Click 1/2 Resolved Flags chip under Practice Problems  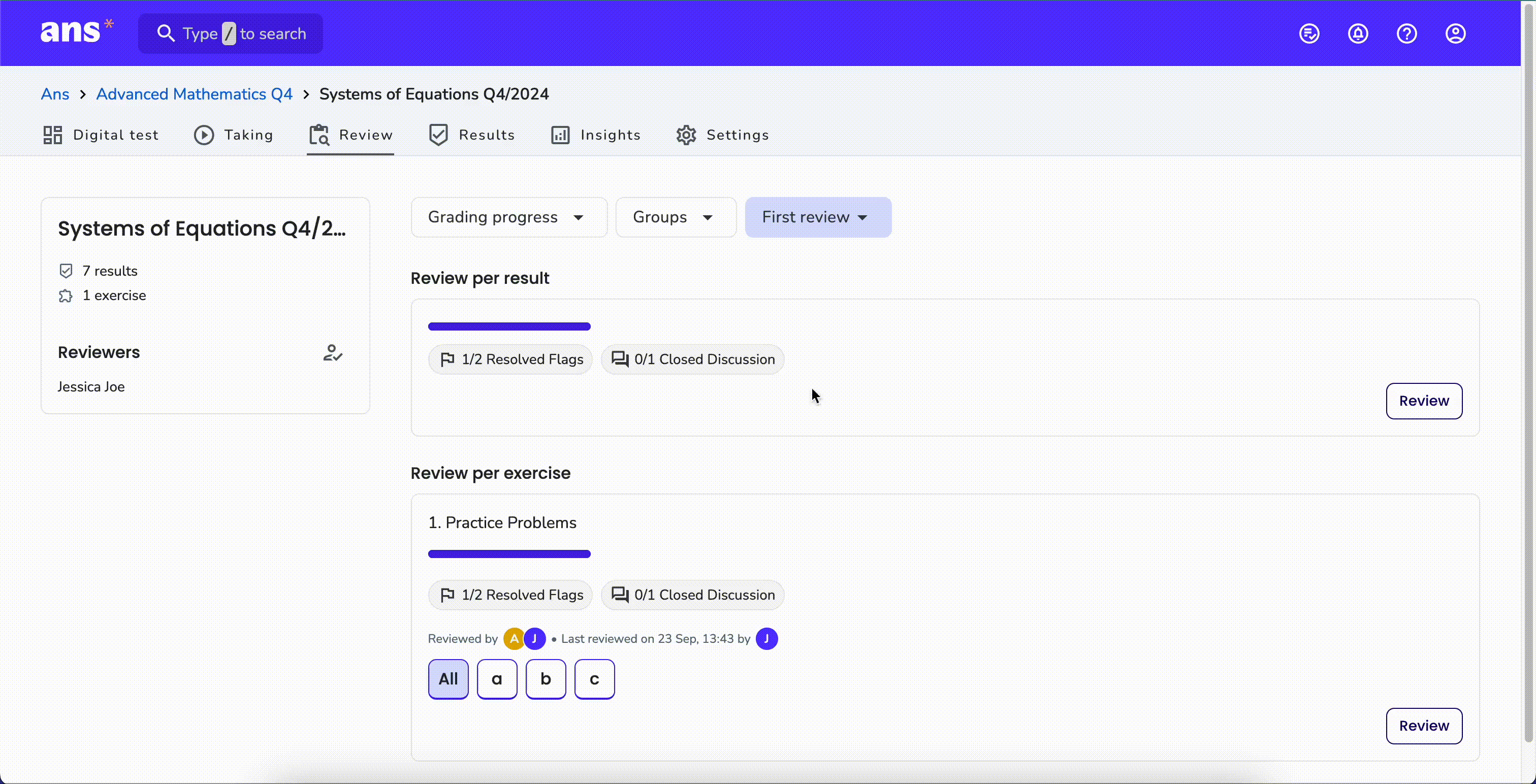(x=510, y=595)
